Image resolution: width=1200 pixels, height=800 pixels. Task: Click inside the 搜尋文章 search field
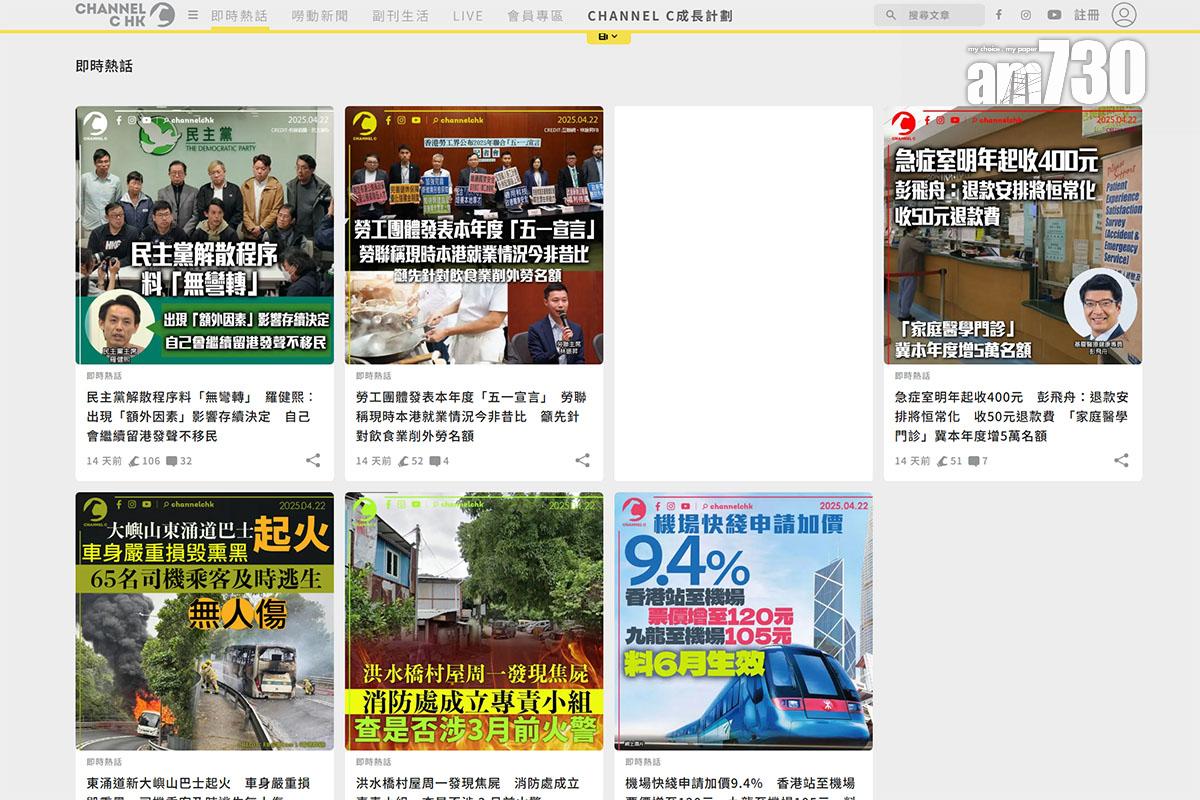pyautogui.click(x=935, y=14)
